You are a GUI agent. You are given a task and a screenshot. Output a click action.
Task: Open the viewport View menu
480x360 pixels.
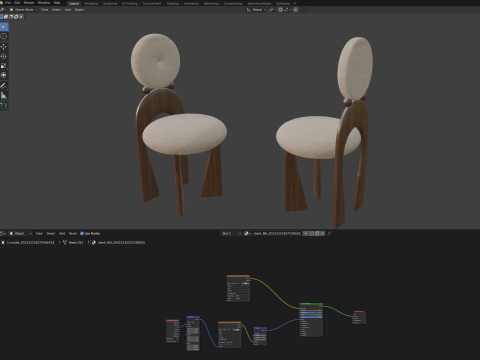pyautogui.click(x=44, y=10)
